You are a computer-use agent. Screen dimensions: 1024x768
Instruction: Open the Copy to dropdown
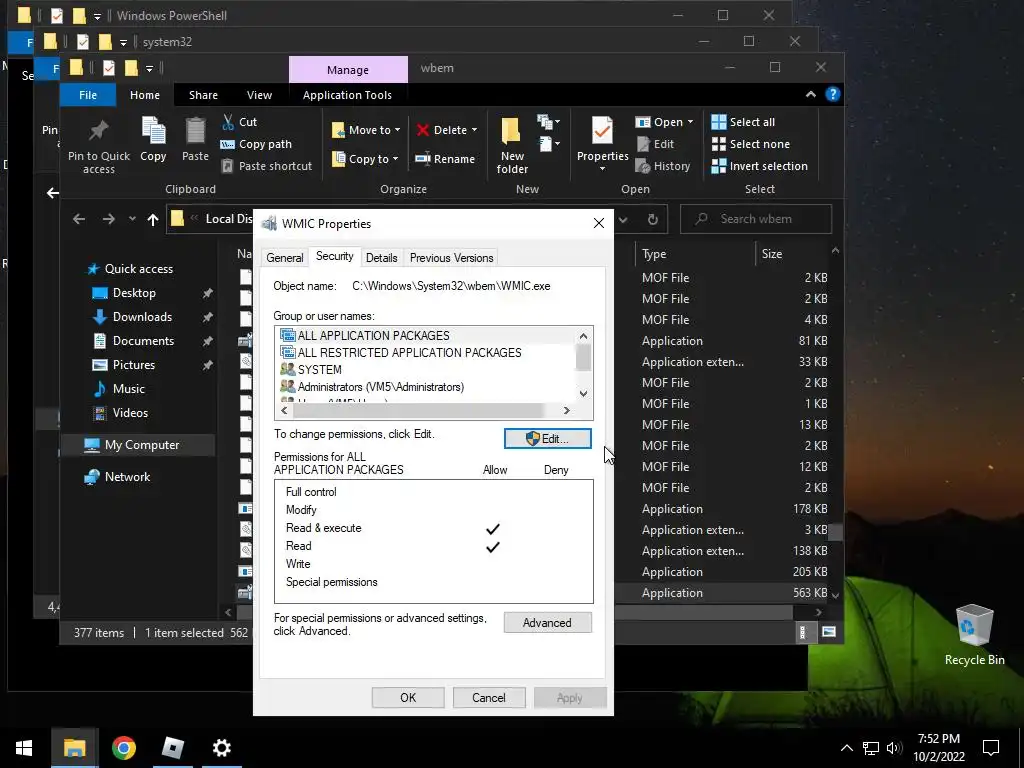coord(365,159)
